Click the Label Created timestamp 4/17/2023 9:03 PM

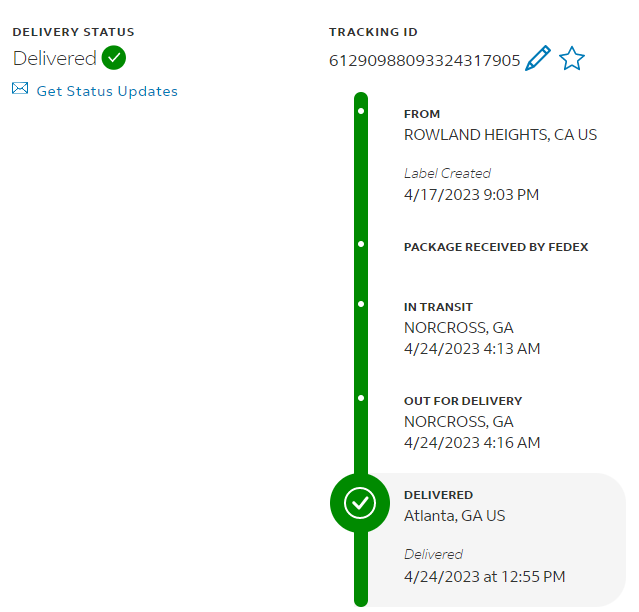point(471,194)
